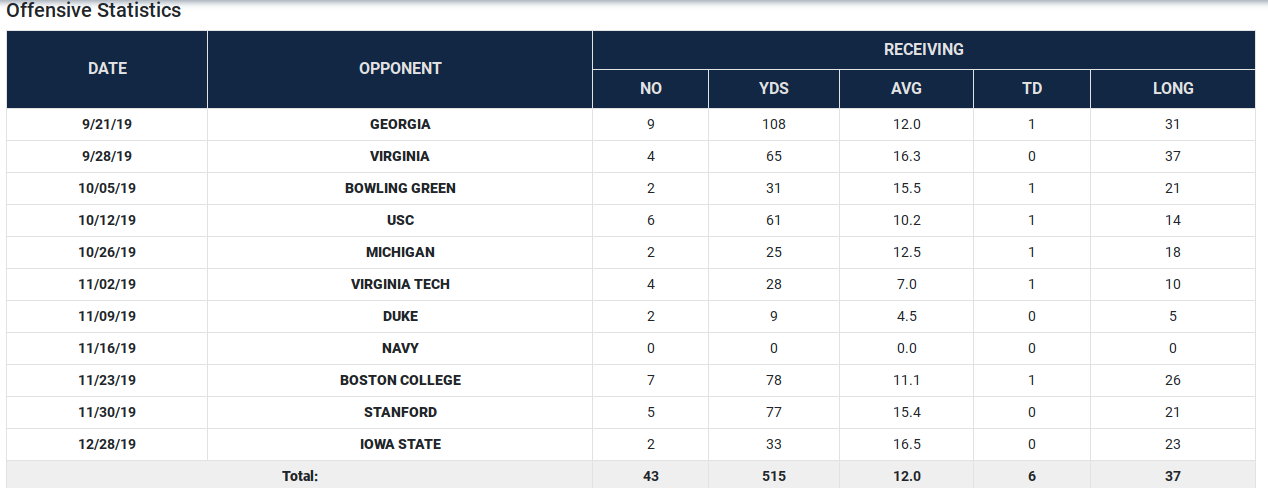Click the Total row label
This screenshot has width=1268, height=488.
coord(300,476)
